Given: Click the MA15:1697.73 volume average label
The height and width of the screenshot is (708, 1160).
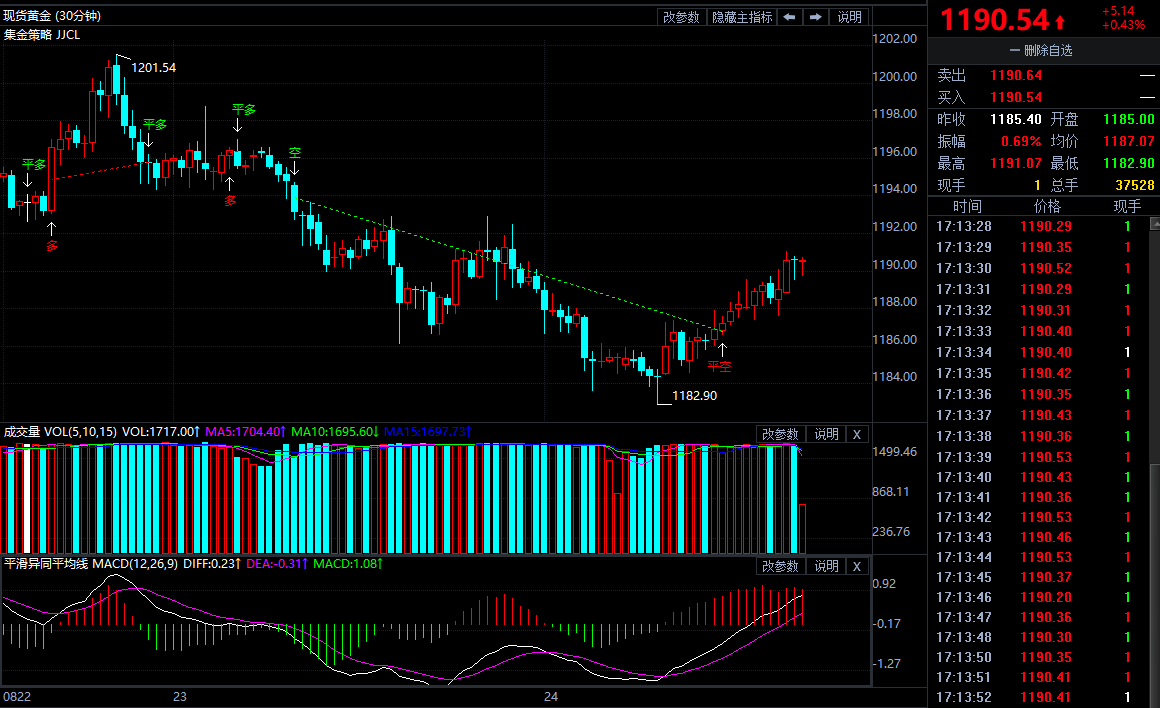Looking at the screenshot, I should [x=428, y=431].
